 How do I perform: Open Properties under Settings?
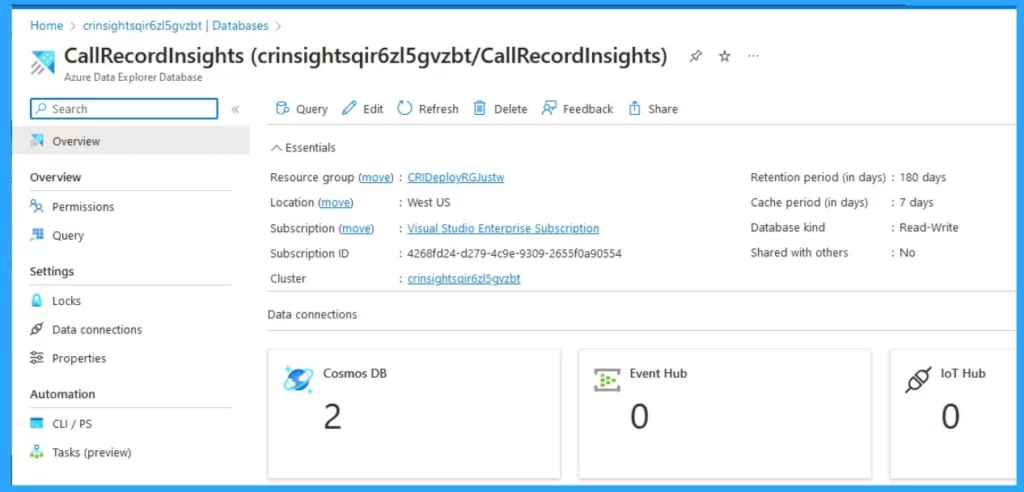click(79, 358)
